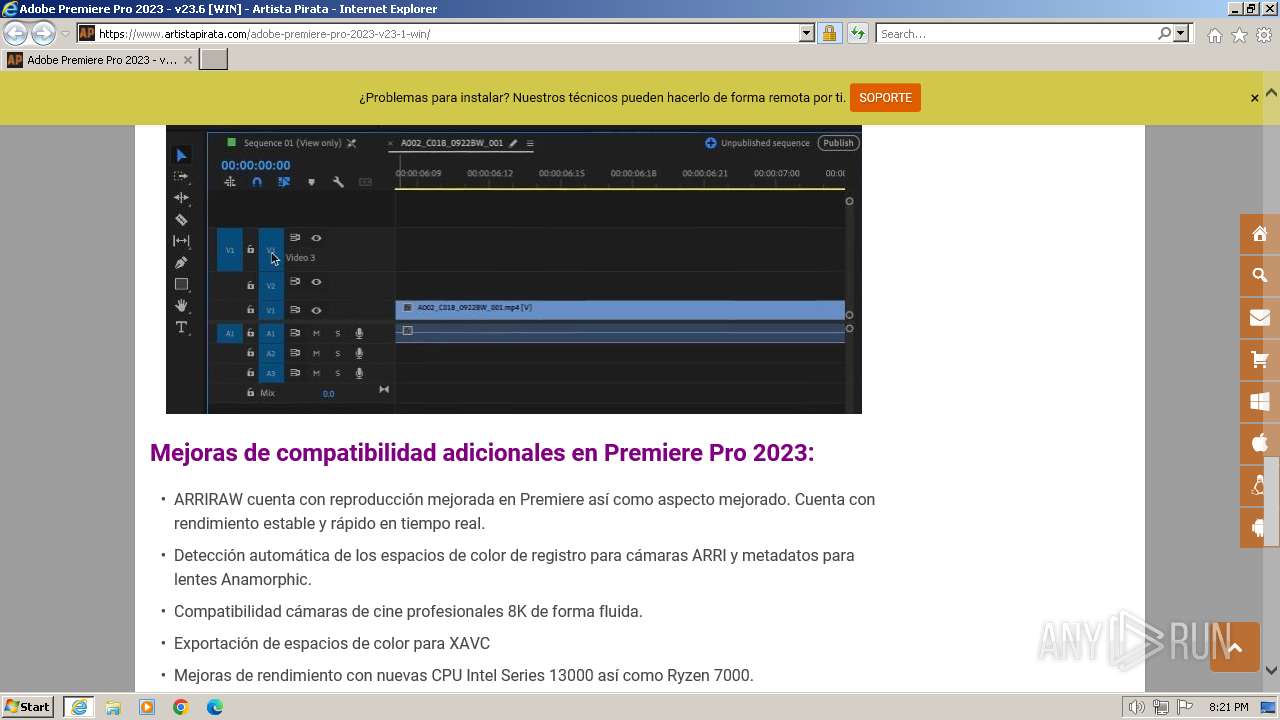Open the Windows category sidebar icon
This screenshot has width=1280, height=720.
[1260, 402]
